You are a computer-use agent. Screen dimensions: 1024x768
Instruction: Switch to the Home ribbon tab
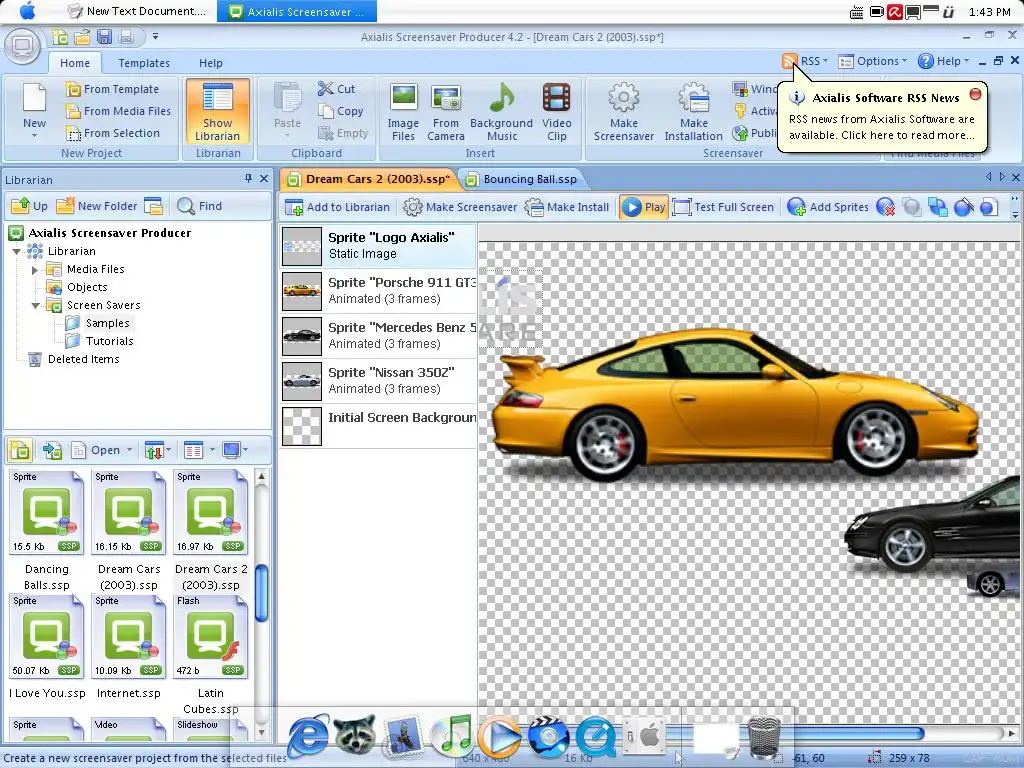pyautogui.click(x=75, y=63)
